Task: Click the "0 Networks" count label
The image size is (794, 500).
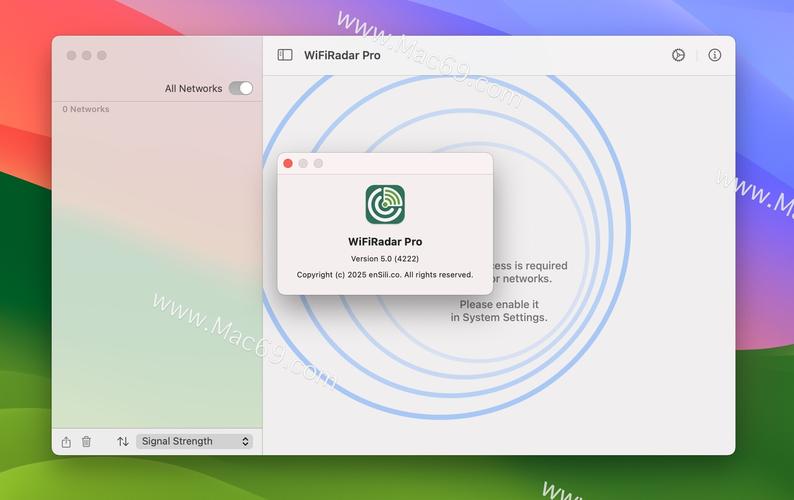Action: coord(86,109)
